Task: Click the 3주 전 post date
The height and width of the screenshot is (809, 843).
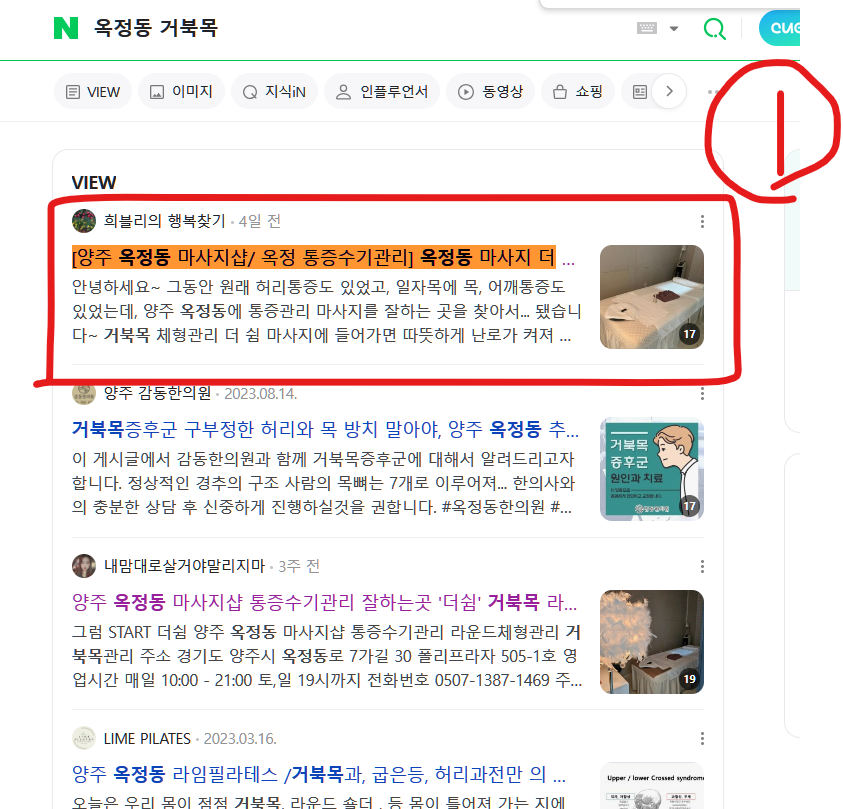Action: (x=299, y=566)
